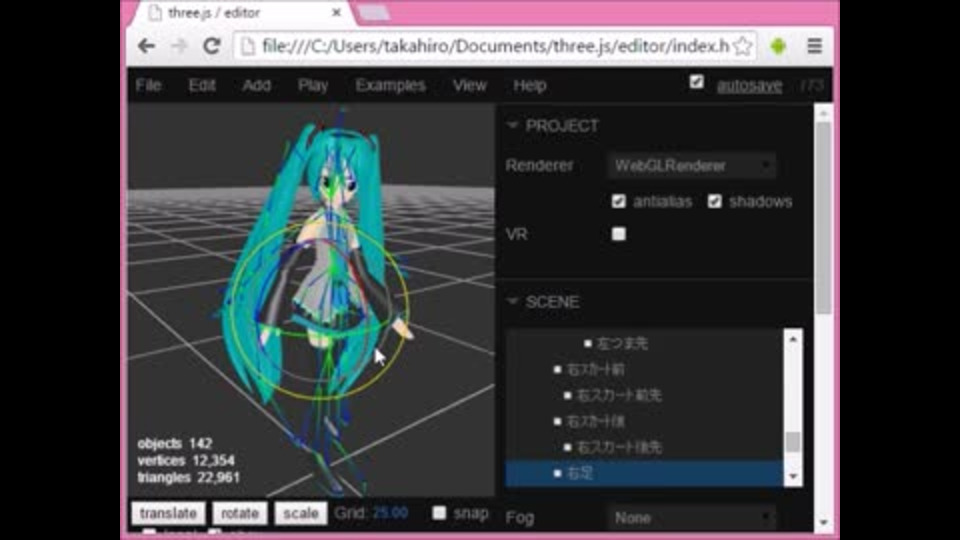Activate the scale tool button
This screenshot has width=960, height=540.
tap(301, 513)
